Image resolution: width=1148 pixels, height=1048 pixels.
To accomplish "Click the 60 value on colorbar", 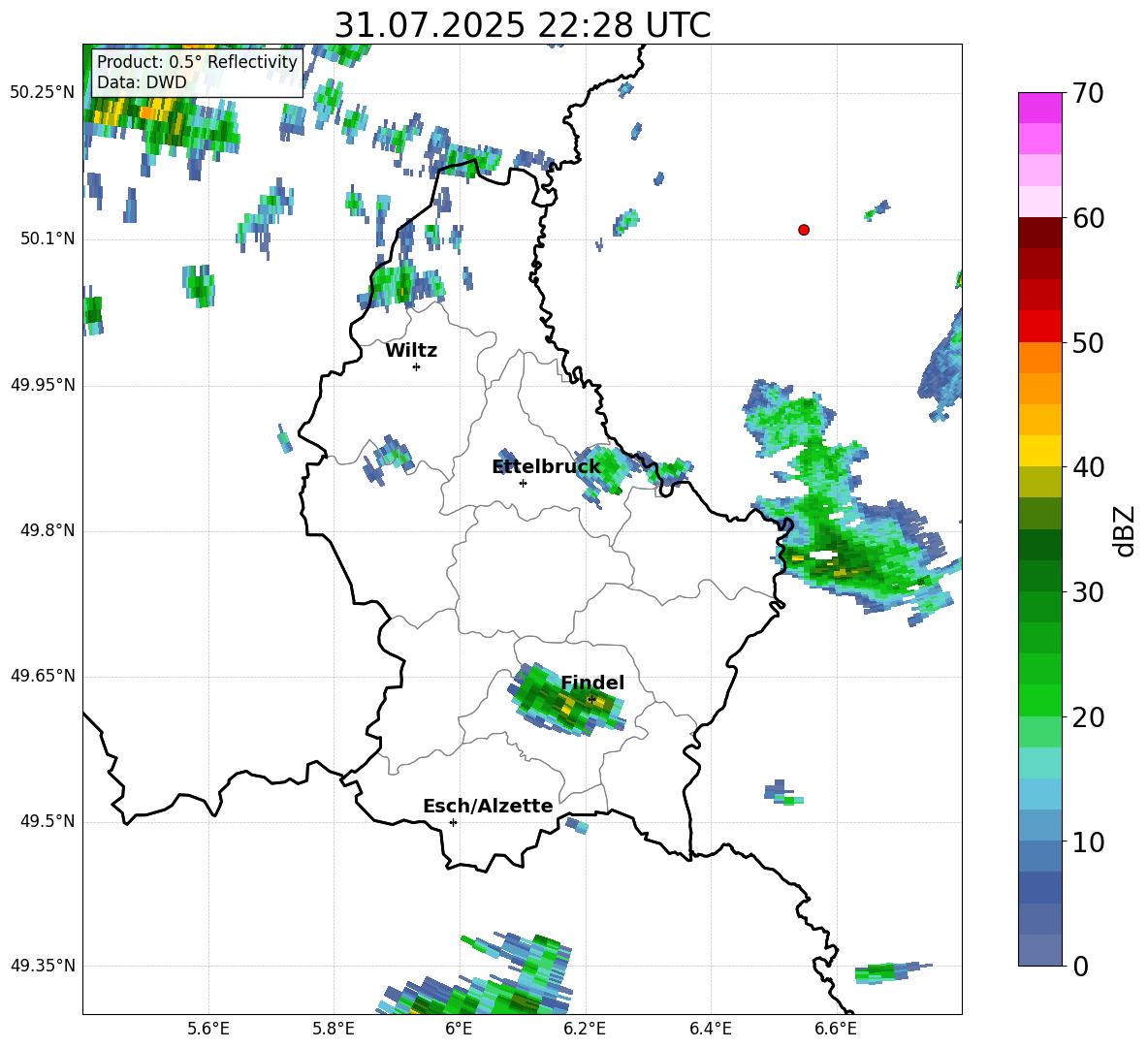I will 1089,218.
